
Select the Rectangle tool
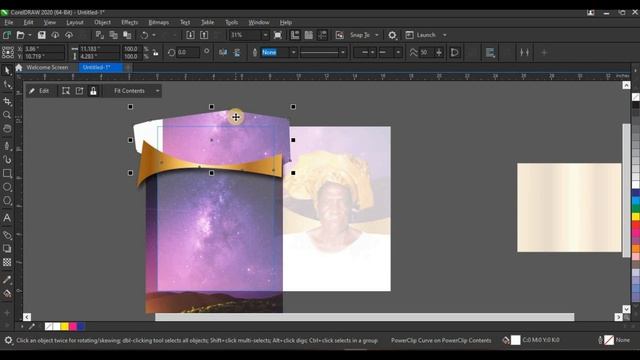tap(7, 173)
